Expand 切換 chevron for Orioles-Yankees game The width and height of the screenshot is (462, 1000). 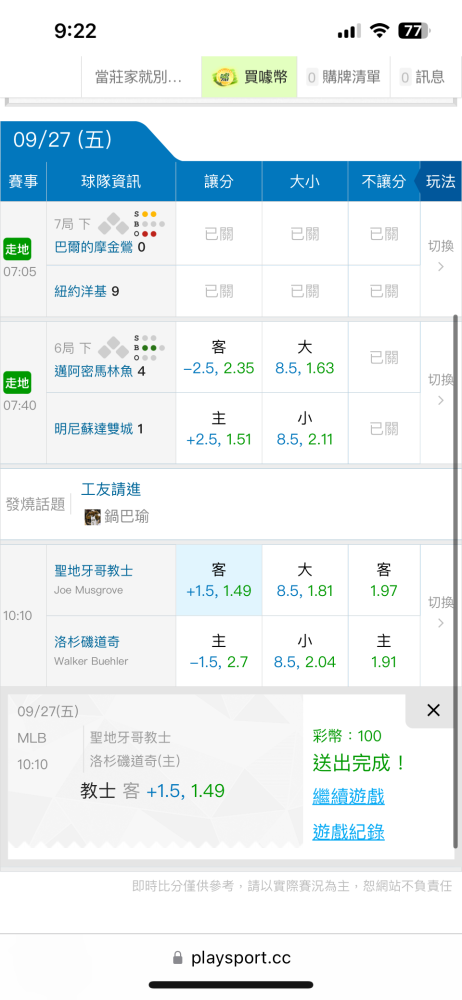(x=441, y=258)
